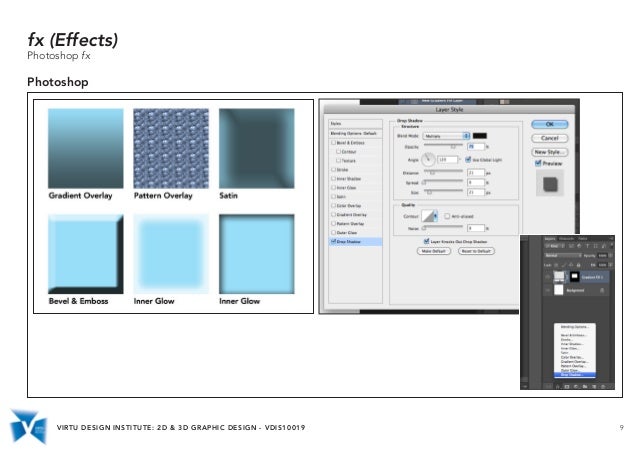
Task: Toggle Layer Knocks Out Drop Shadow
Action: (426, 241)
